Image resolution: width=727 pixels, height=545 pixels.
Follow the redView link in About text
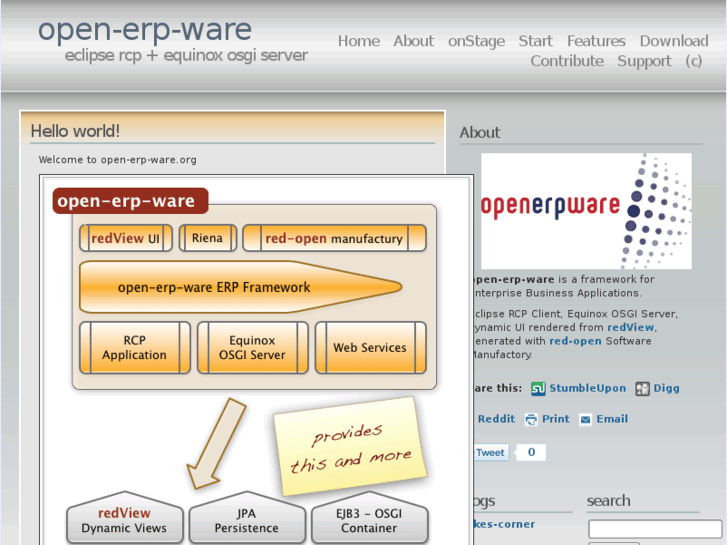click(x=630, y=327)
